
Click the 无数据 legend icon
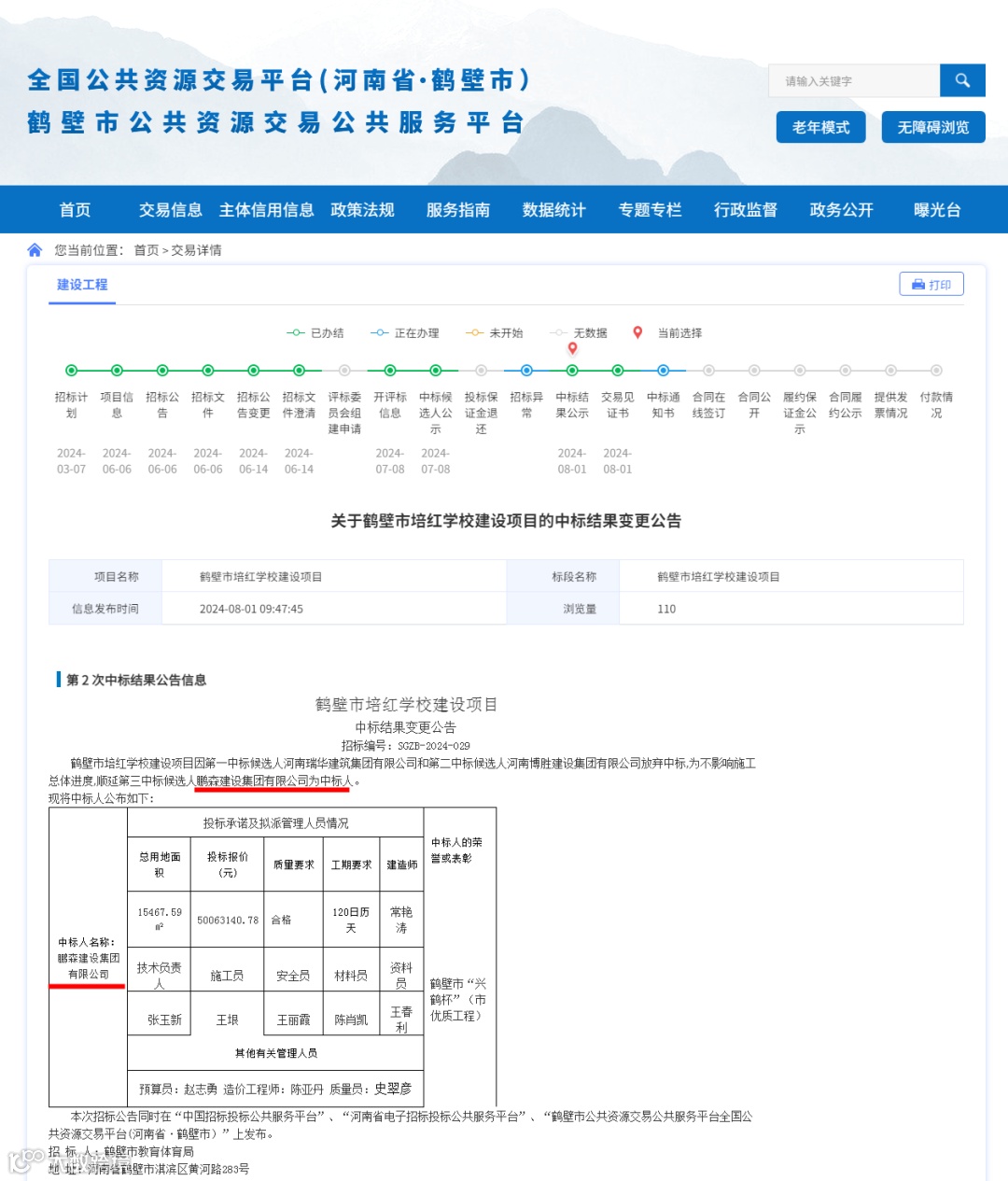pyautogui.click(x=558, y=333)
